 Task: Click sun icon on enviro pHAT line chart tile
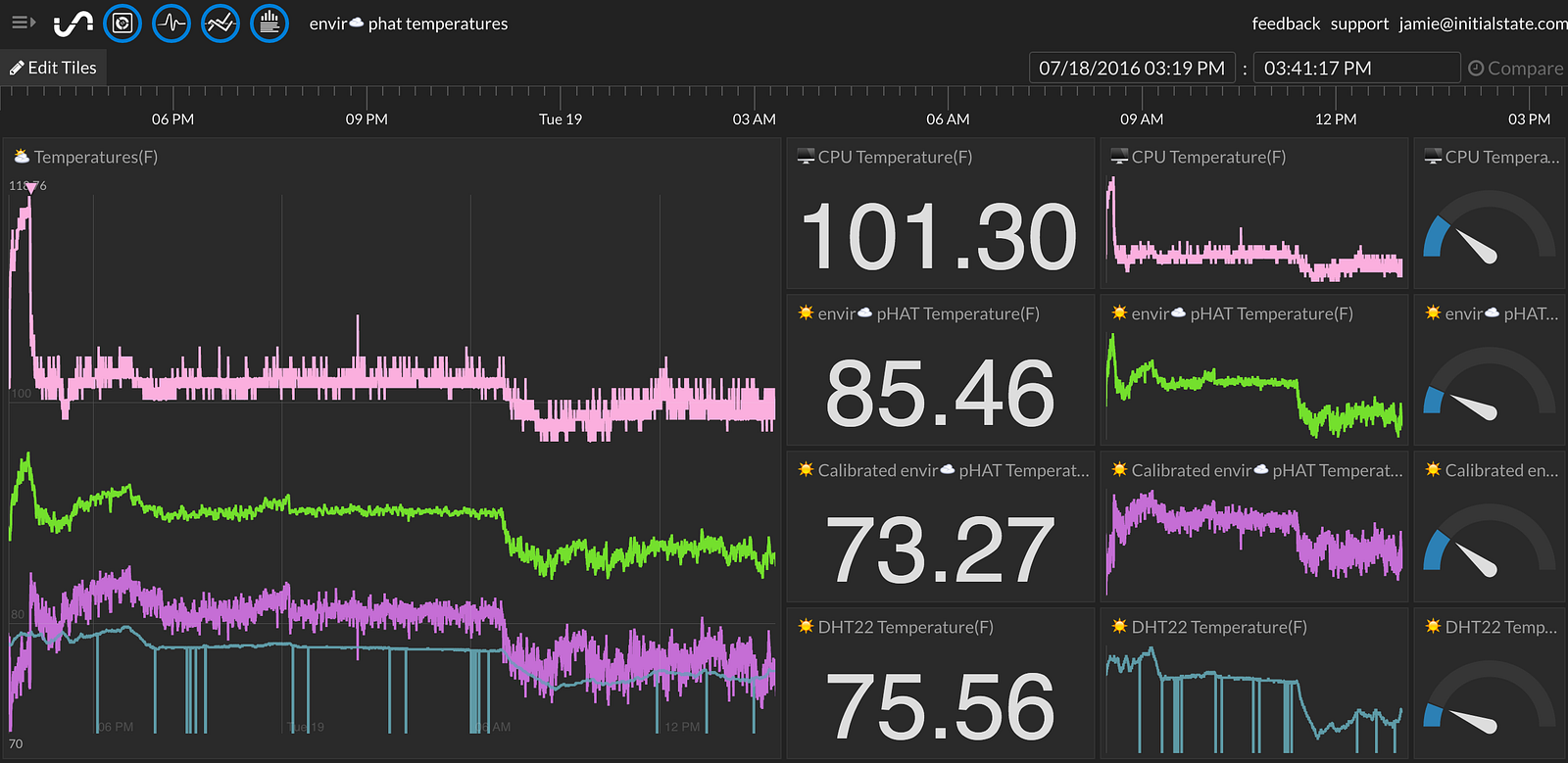1119,312
